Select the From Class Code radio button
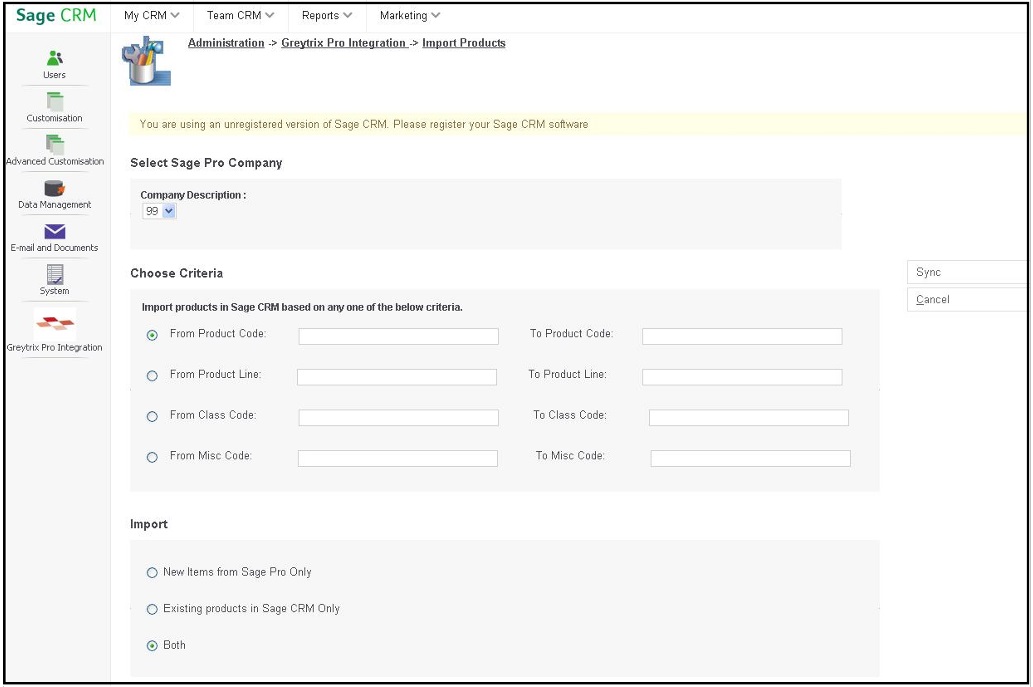 152,417
